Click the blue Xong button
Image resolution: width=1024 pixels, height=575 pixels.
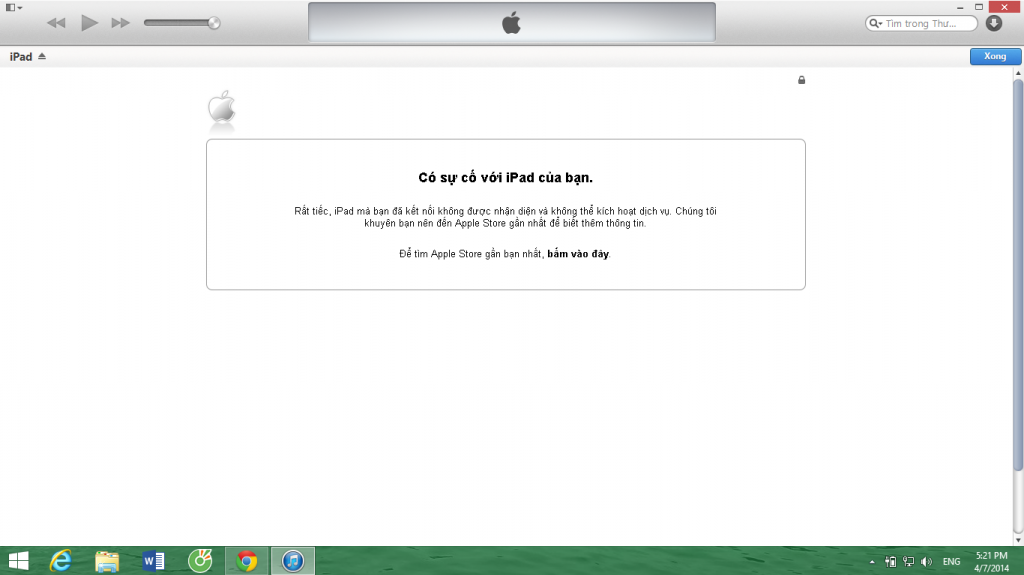tap(995, 56)
